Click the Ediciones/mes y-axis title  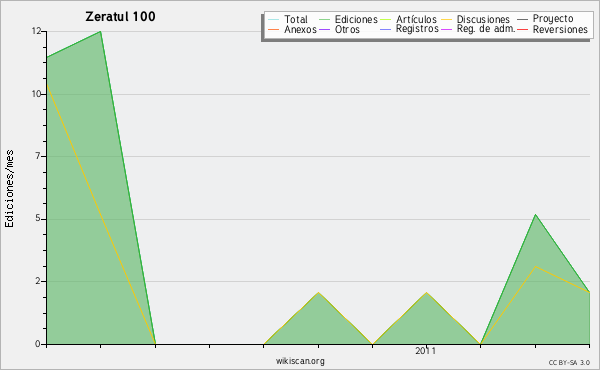point(9,189)
